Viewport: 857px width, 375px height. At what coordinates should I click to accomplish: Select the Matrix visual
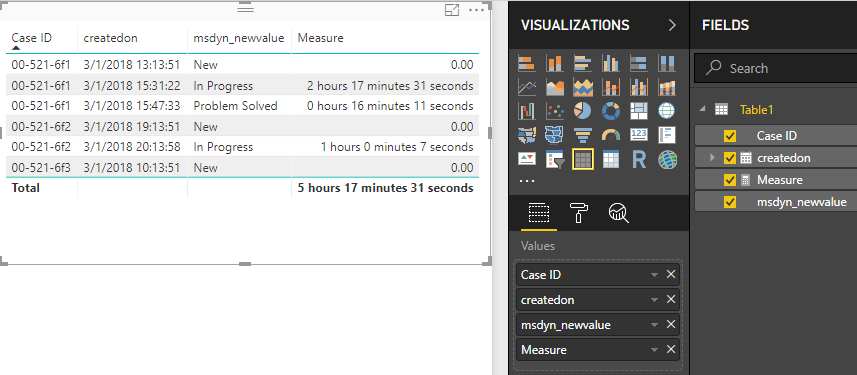611,159
